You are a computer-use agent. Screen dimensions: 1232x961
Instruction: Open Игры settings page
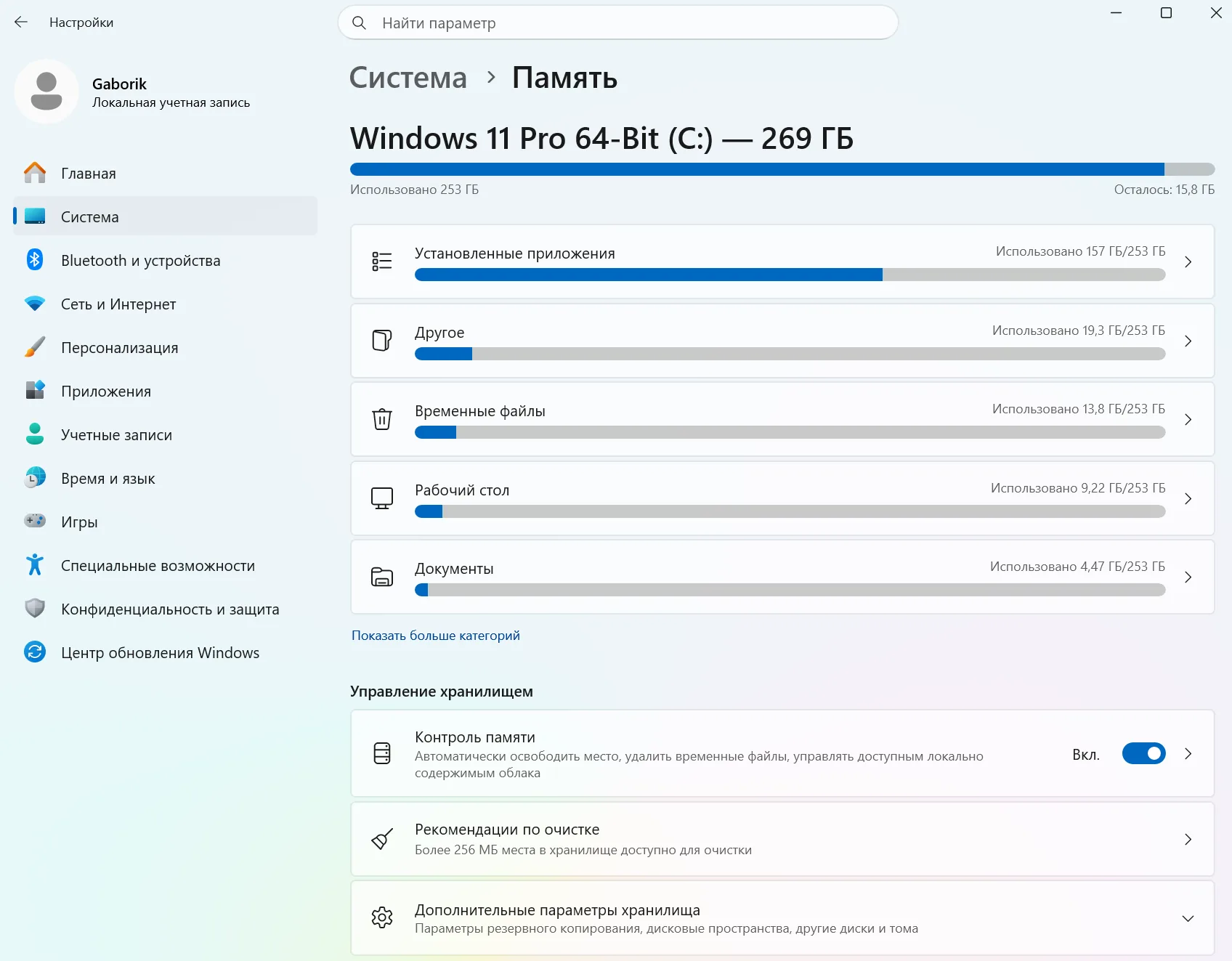tap(166, 522)
